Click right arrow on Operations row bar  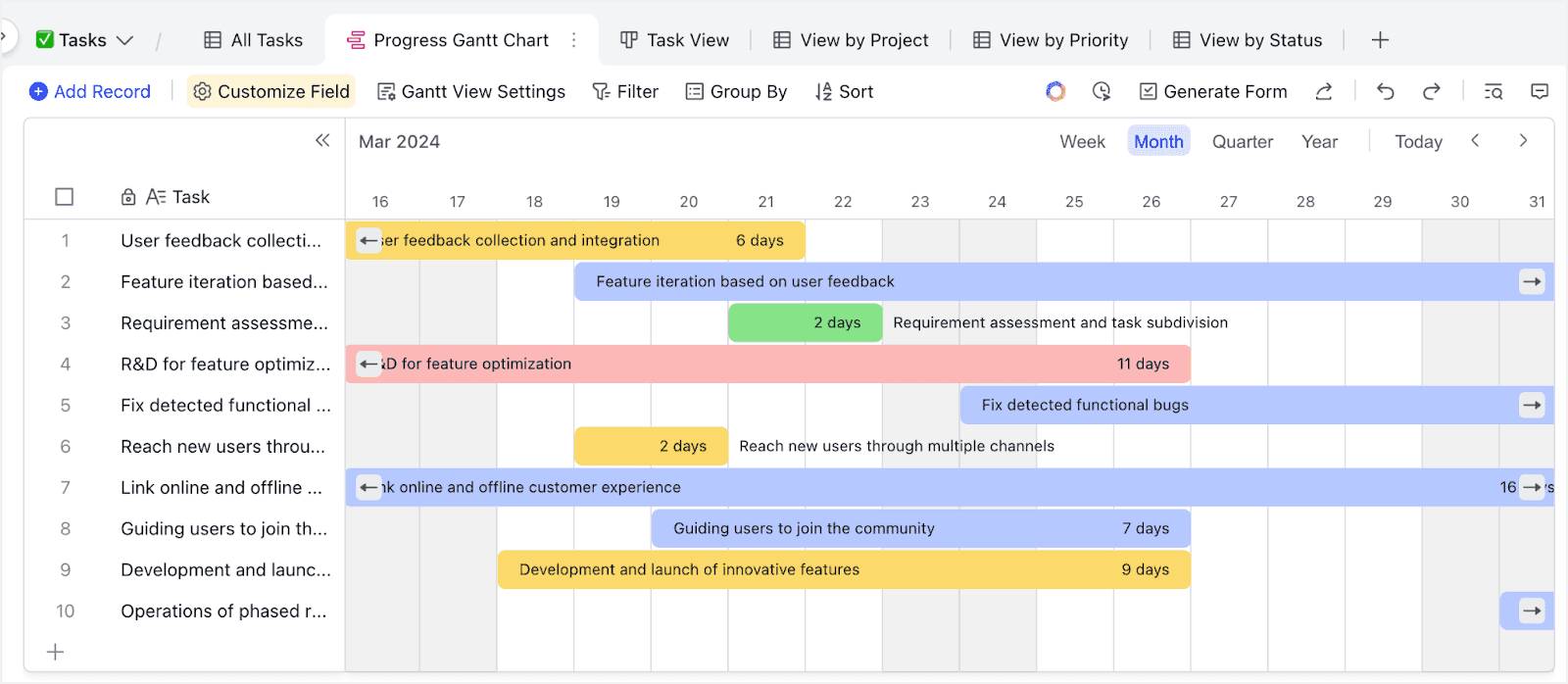1532,611
